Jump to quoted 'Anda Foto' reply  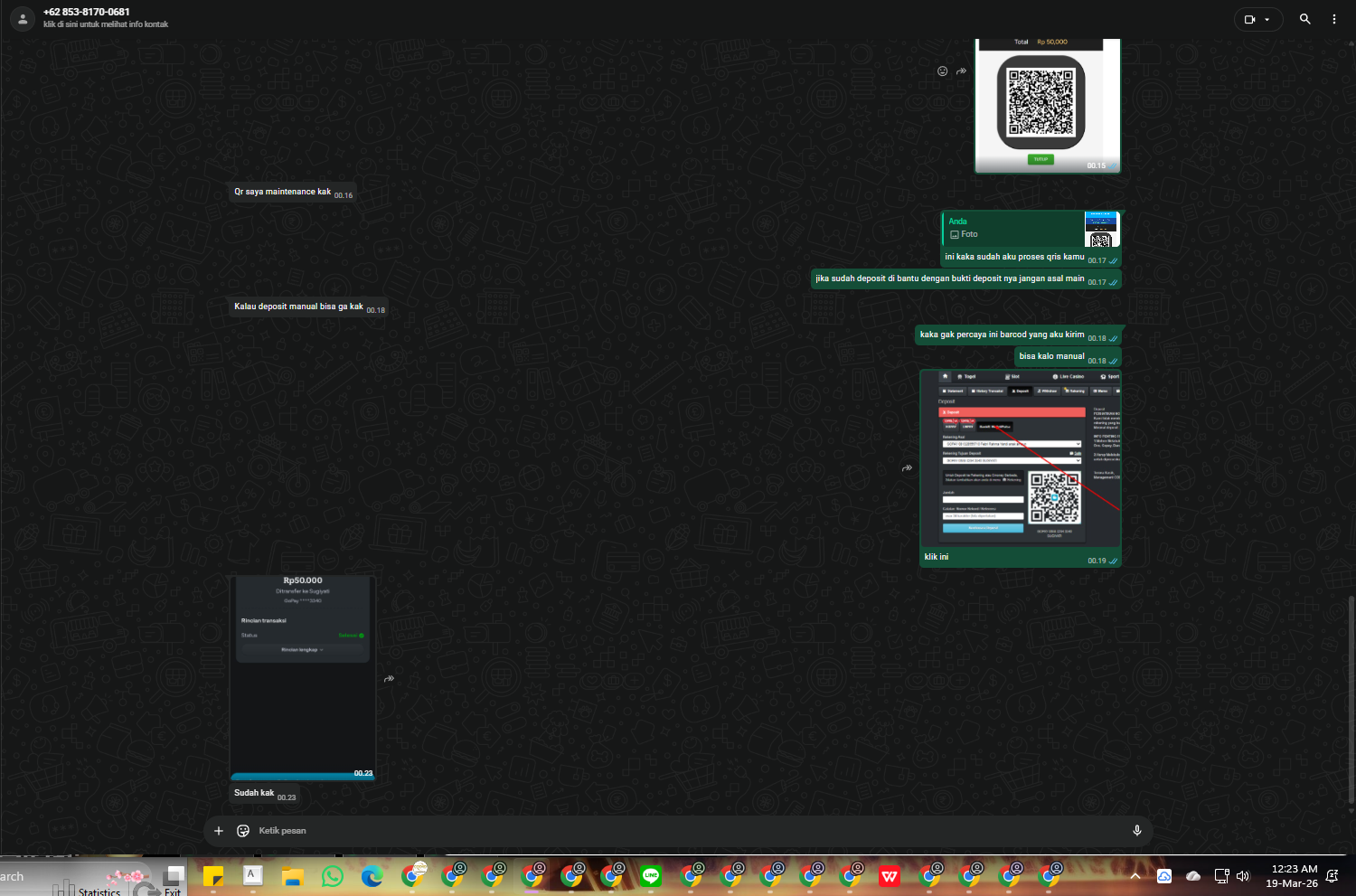(1031, 229)
